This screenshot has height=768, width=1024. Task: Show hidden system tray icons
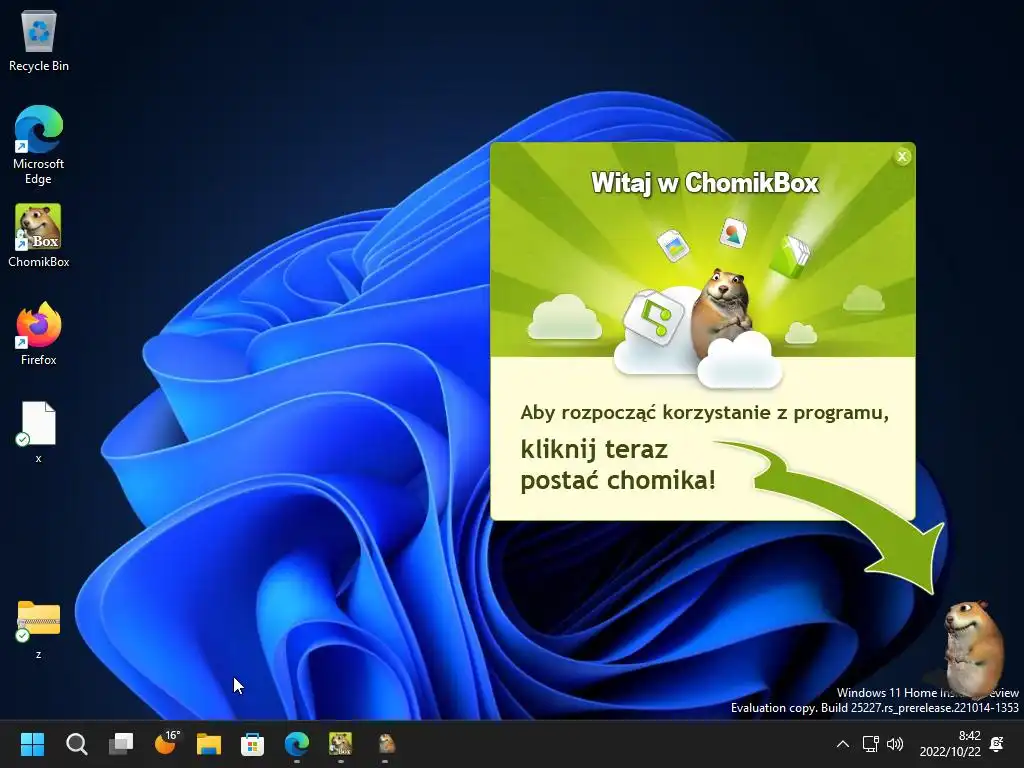point(842,744)
